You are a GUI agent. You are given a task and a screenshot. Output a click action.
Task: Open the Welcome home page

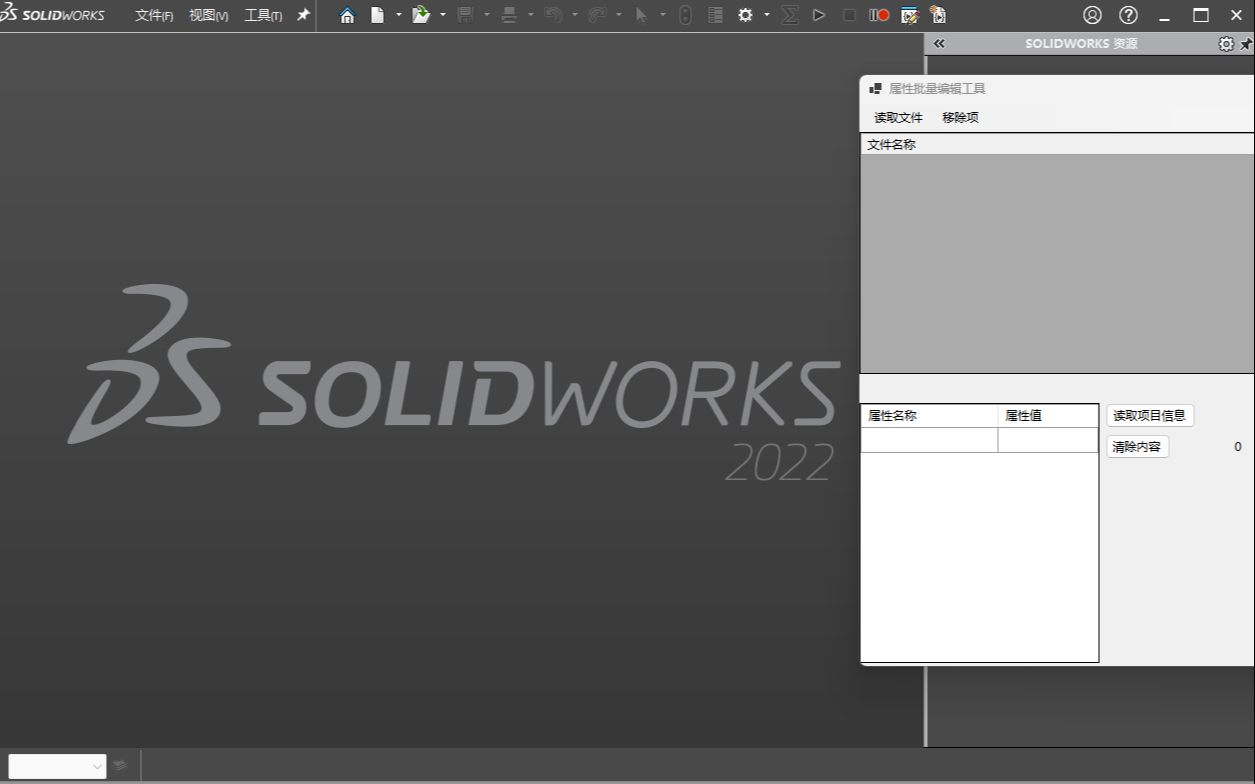click(x=347, y=15)
